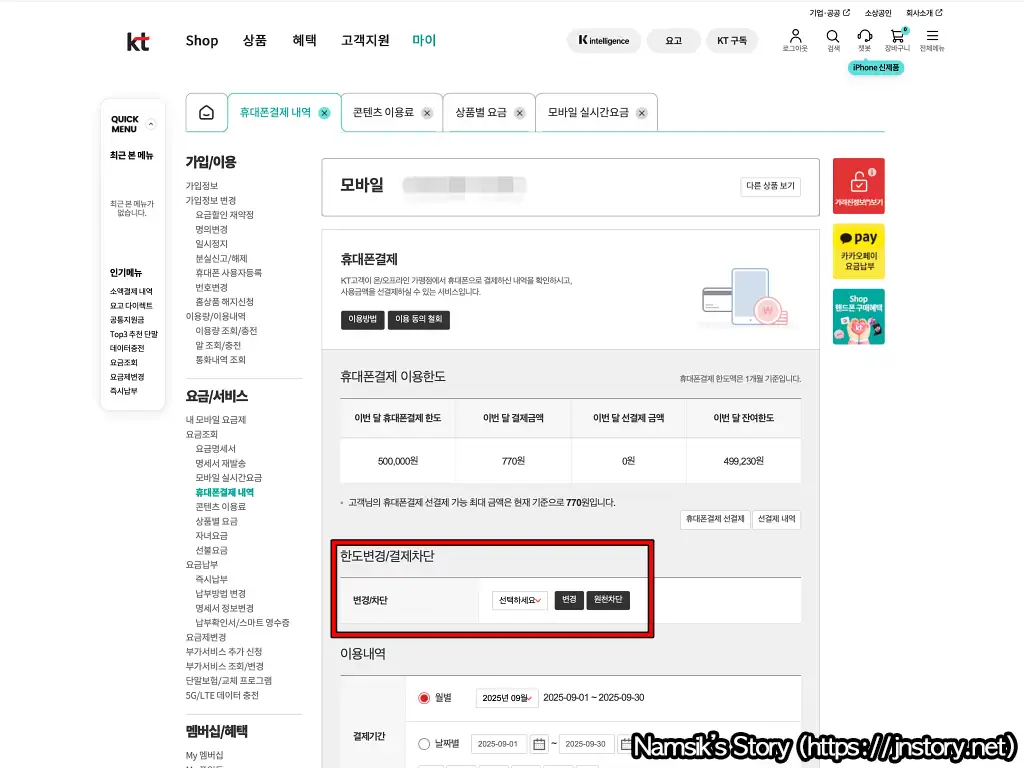The height and width of the screenshot is (768, 1024).
Task: Switch to the 상품별 요금 tab
Action: click(481, 113)
